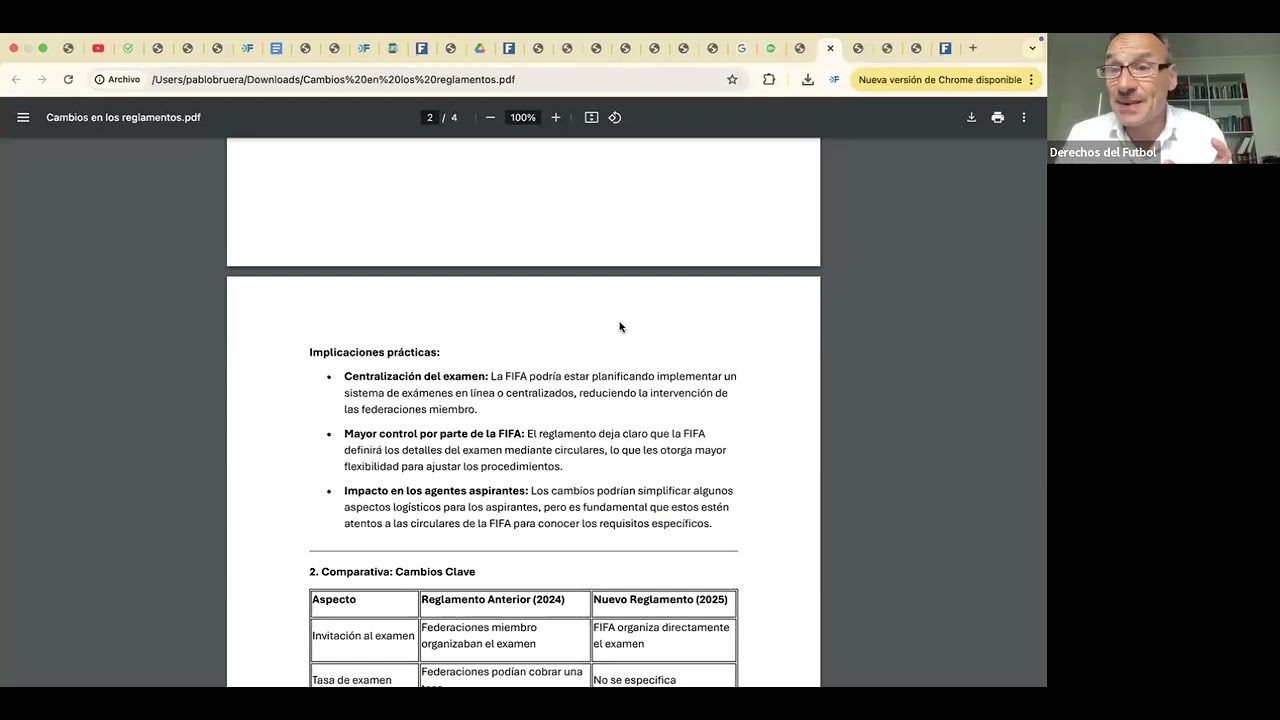
Task: Zoom out of the PDF document
Action: click(490, 117)
